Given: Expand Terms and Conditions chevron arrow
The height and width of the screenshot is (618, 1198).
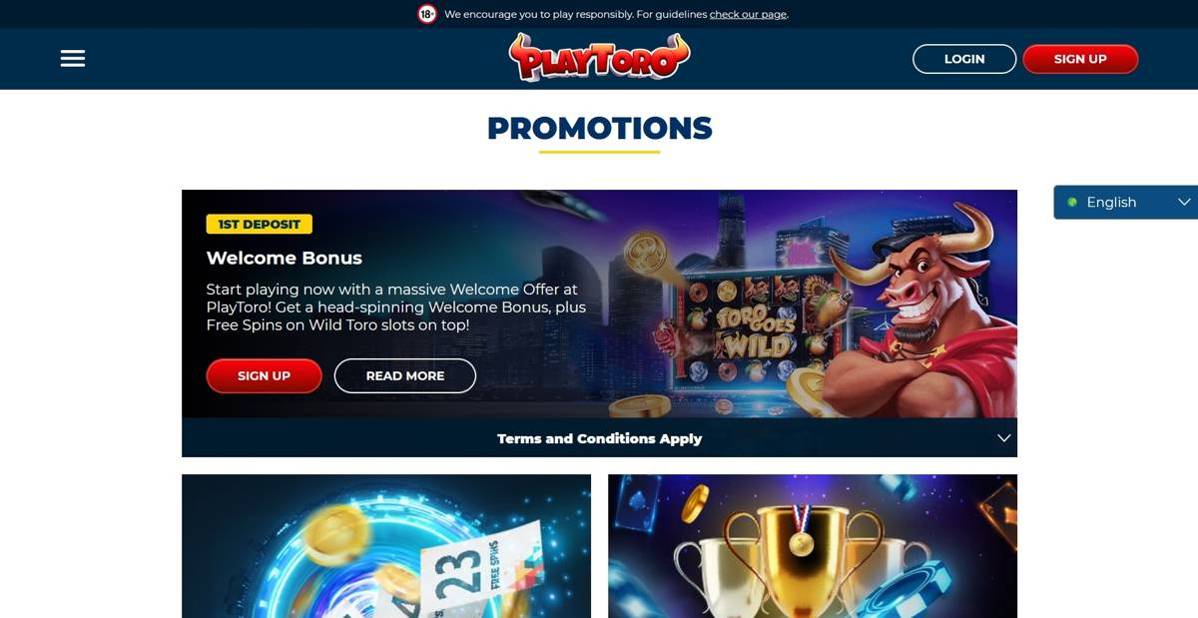Looking at the screenshot, I should click(x=1004, y=438).
